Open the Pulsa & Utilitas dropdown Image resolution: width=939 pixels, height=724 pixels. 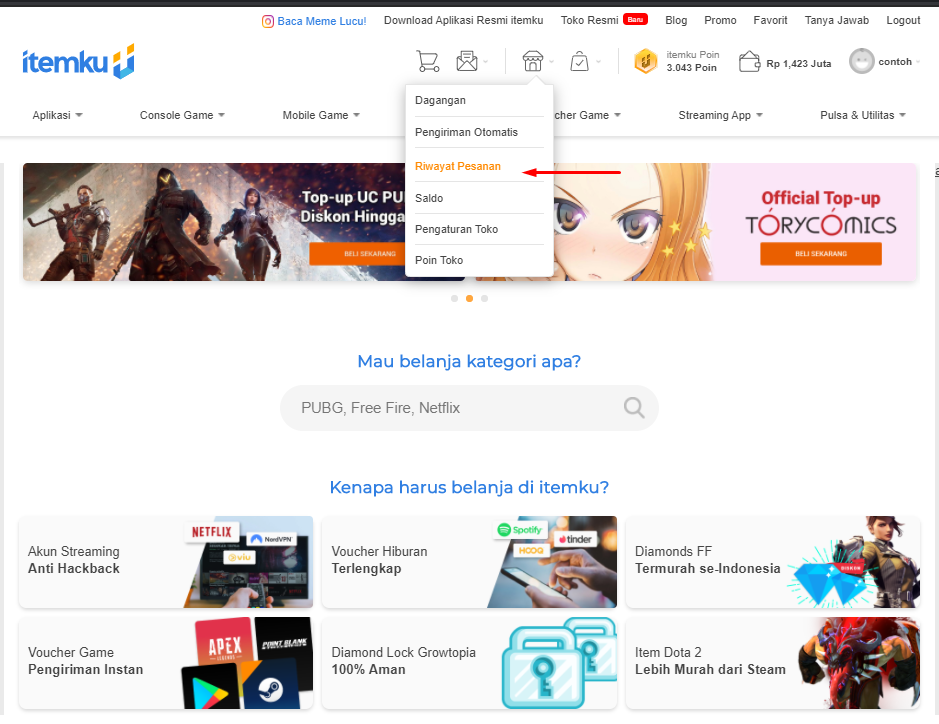pyautogui.click(x=862, y=115)
